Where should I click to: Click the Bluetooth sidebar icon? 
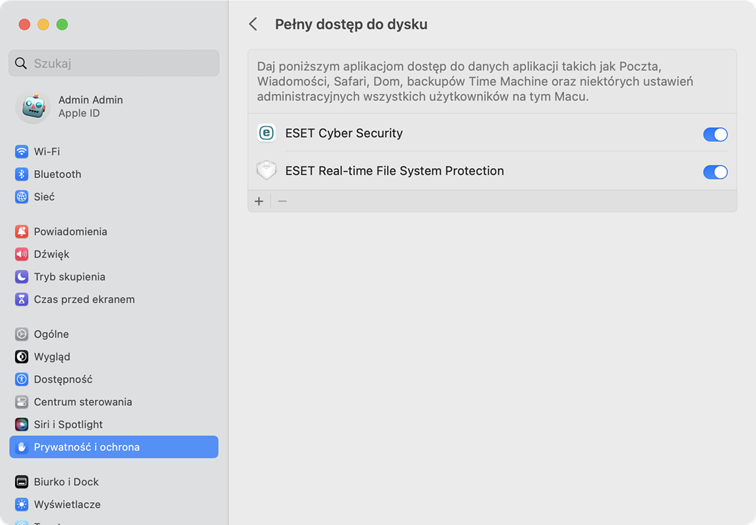(x=22, y=174)
